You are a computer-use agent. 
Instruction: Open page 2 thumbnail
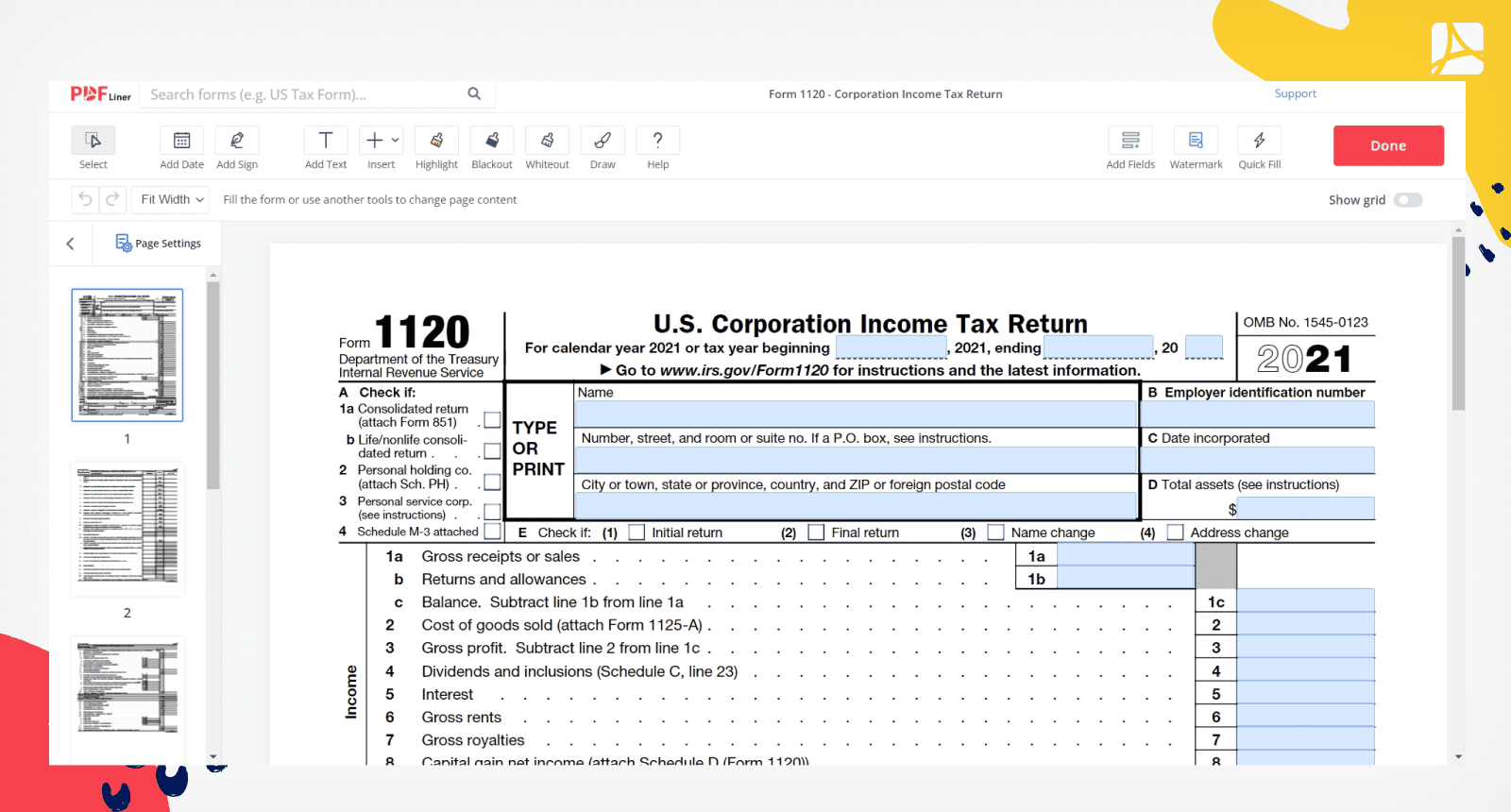coord(127,529)
